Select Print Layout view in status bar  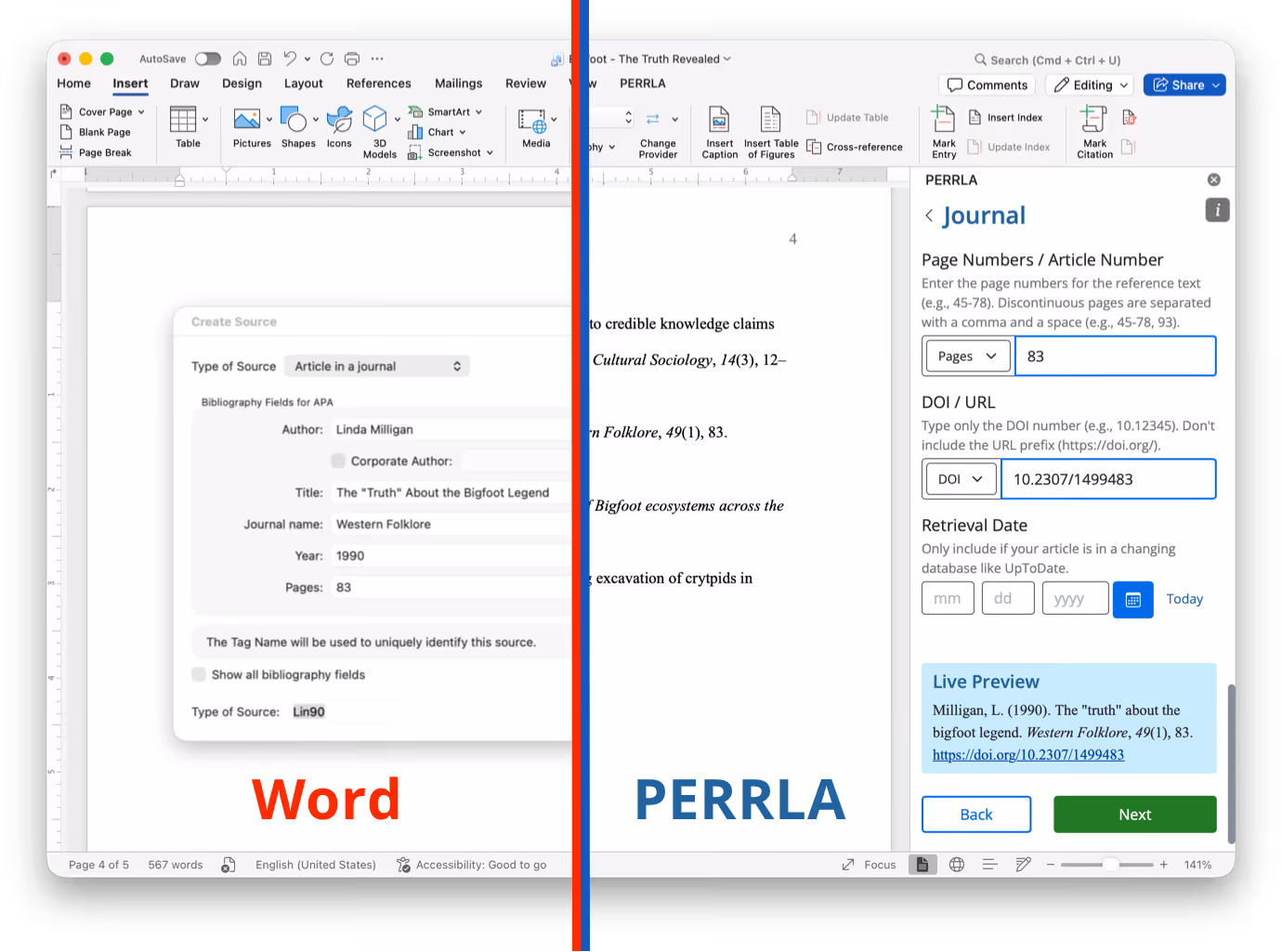coord(922,865)
